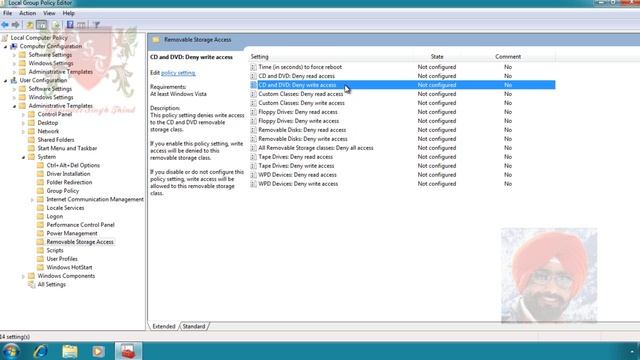The image size is (640, 360).
Task: Select Group Policy under System
Action: tap(62, 191)
